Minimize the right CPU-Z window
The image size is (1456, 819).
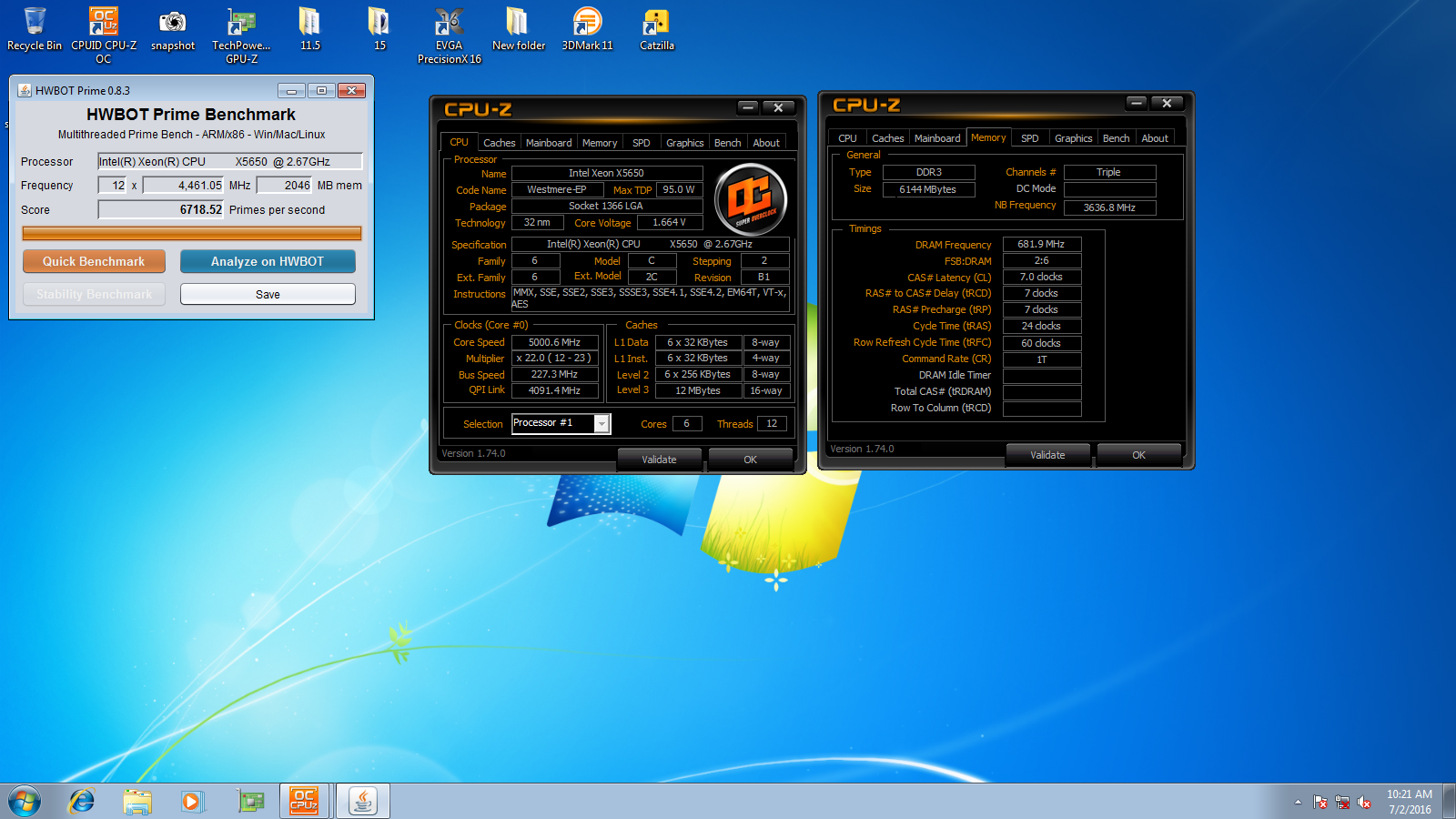pyautogui.click(x=1137, y=103)
